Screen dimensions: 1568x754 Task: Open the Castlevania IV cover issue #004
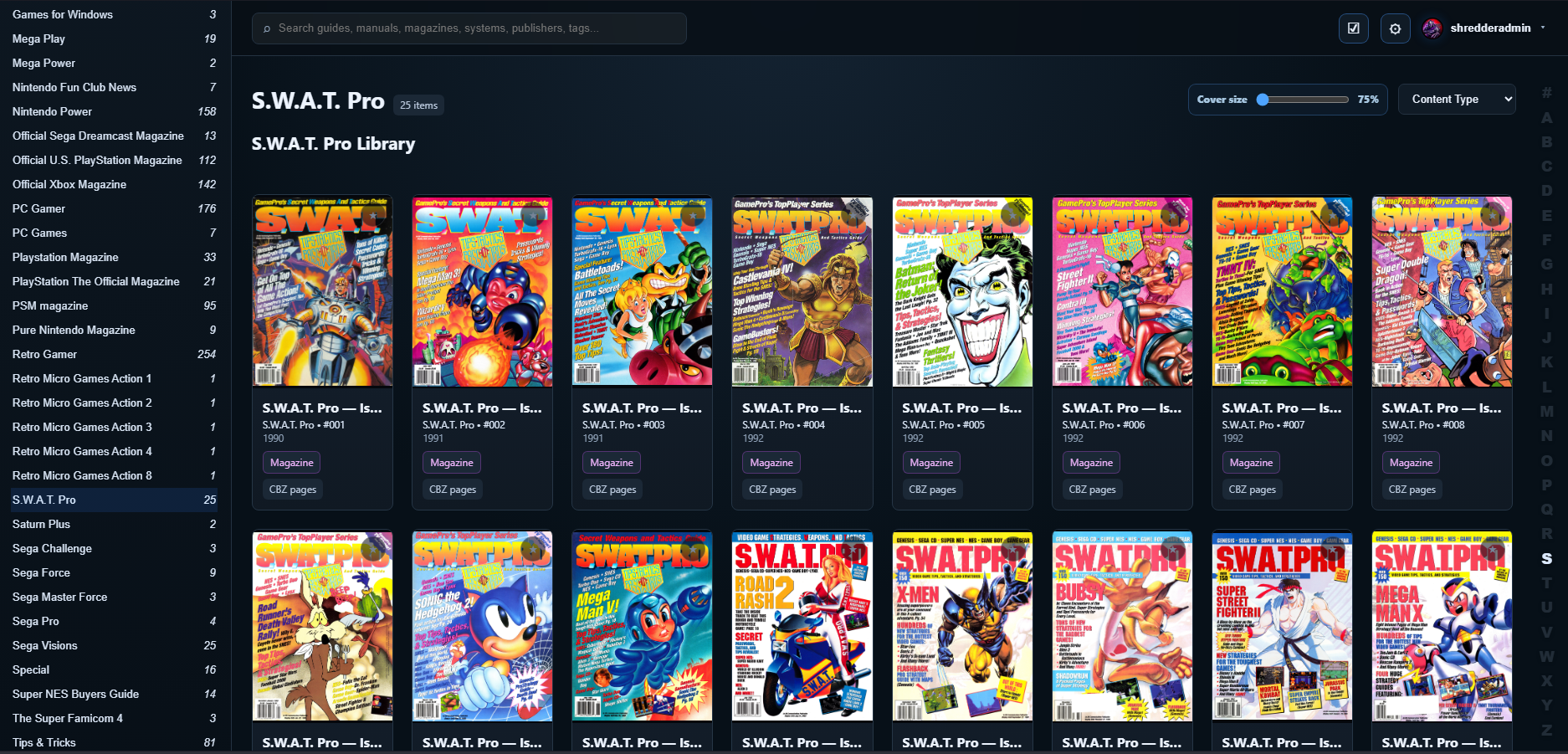pyautogui.click(x=802, y=291)
